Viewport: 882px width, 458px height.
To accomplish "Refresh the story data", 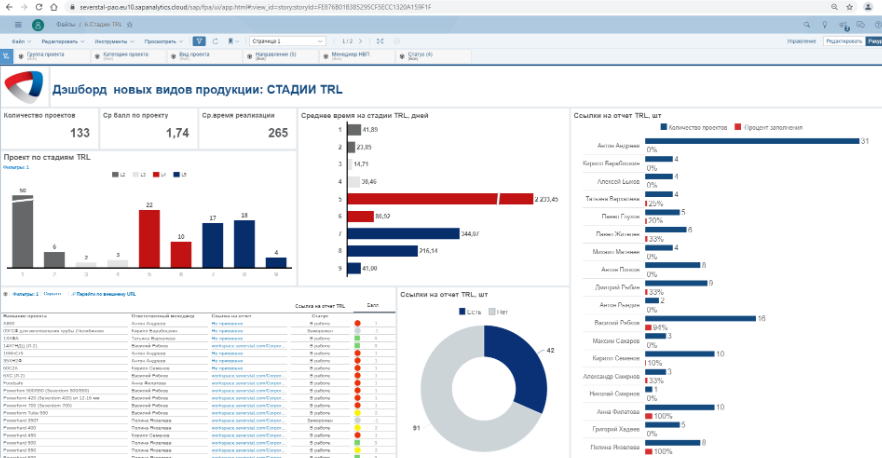I will coord(216,41).
